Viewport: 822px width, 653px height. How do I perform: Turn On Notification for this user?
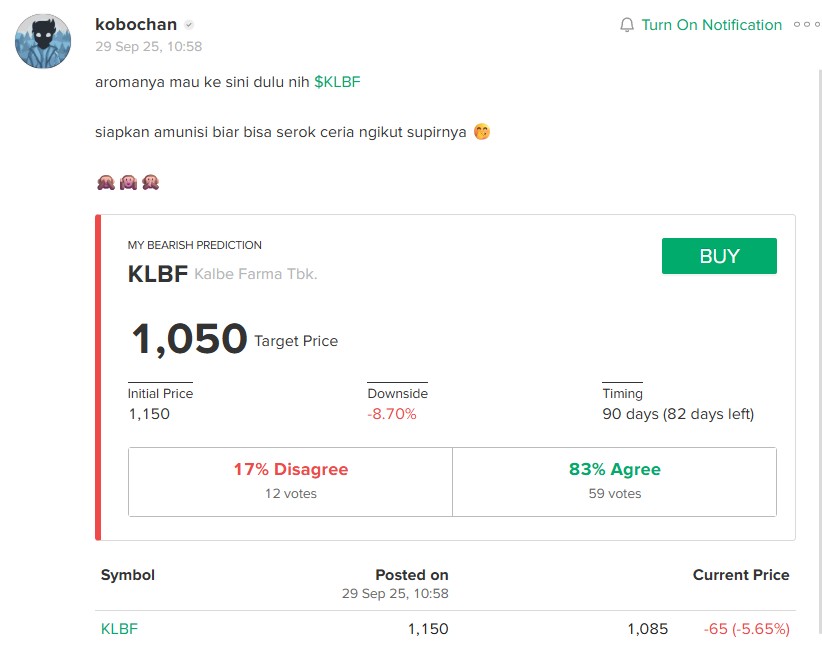coord(711,25)
